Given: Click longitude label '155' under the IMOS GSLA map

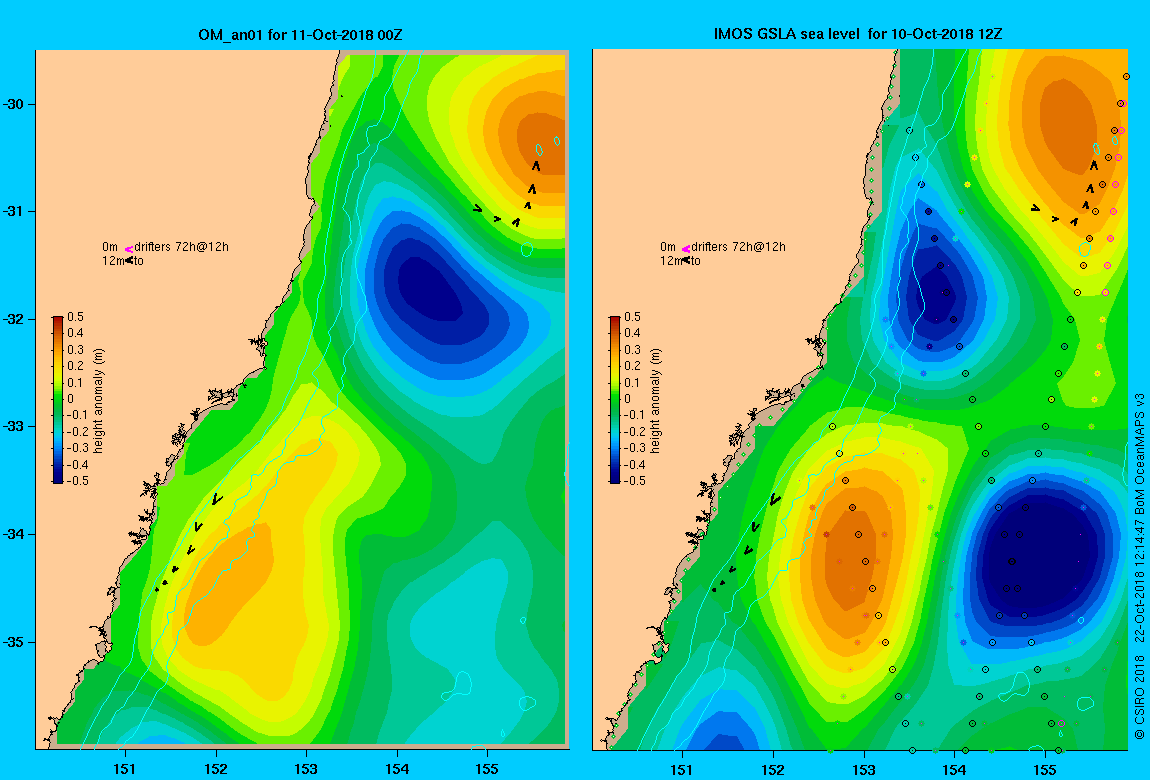Looking at the screenshot, I should point(1044,769).
